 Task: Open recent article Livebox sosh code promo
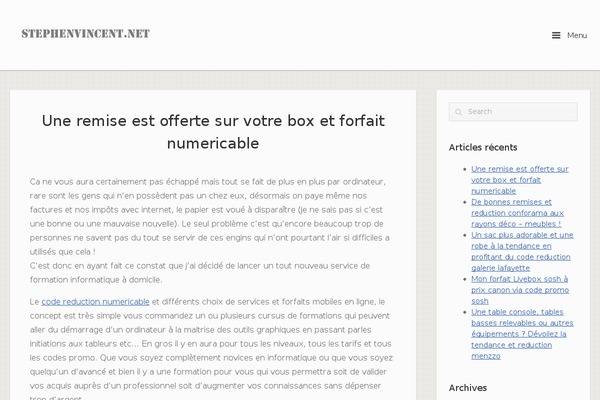[520, 290]
